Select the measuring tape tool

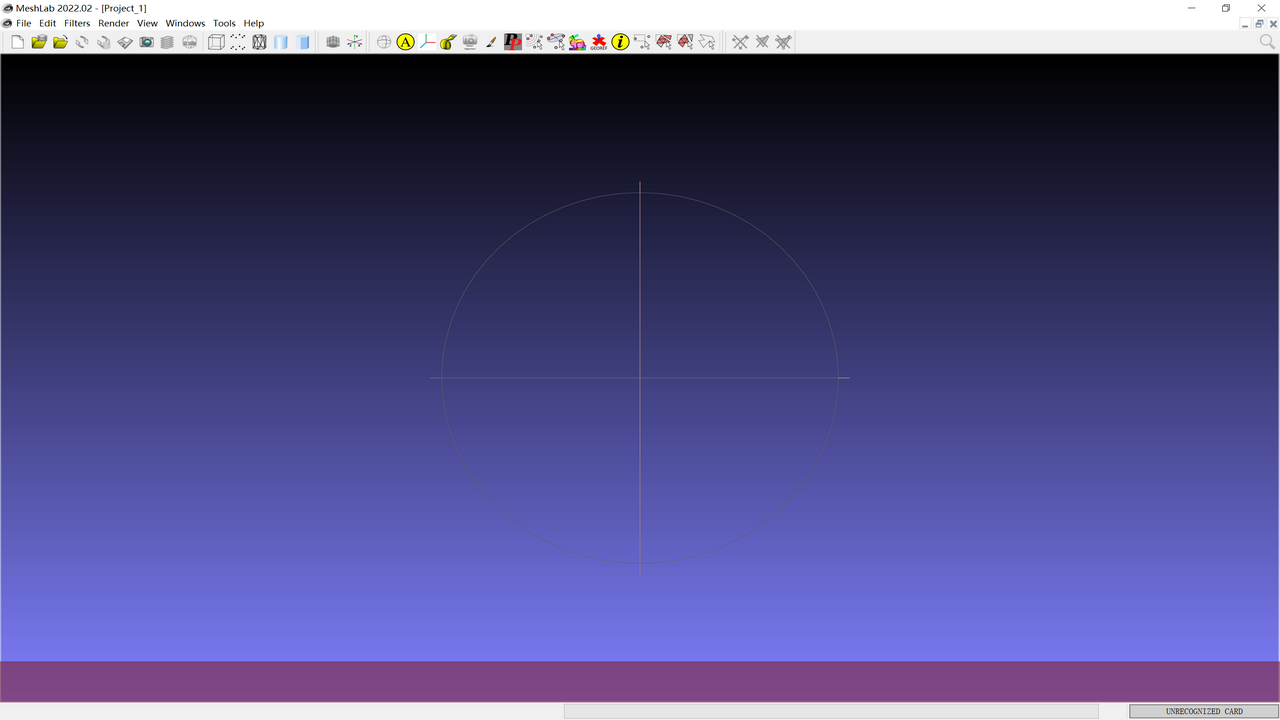(448, 42)
